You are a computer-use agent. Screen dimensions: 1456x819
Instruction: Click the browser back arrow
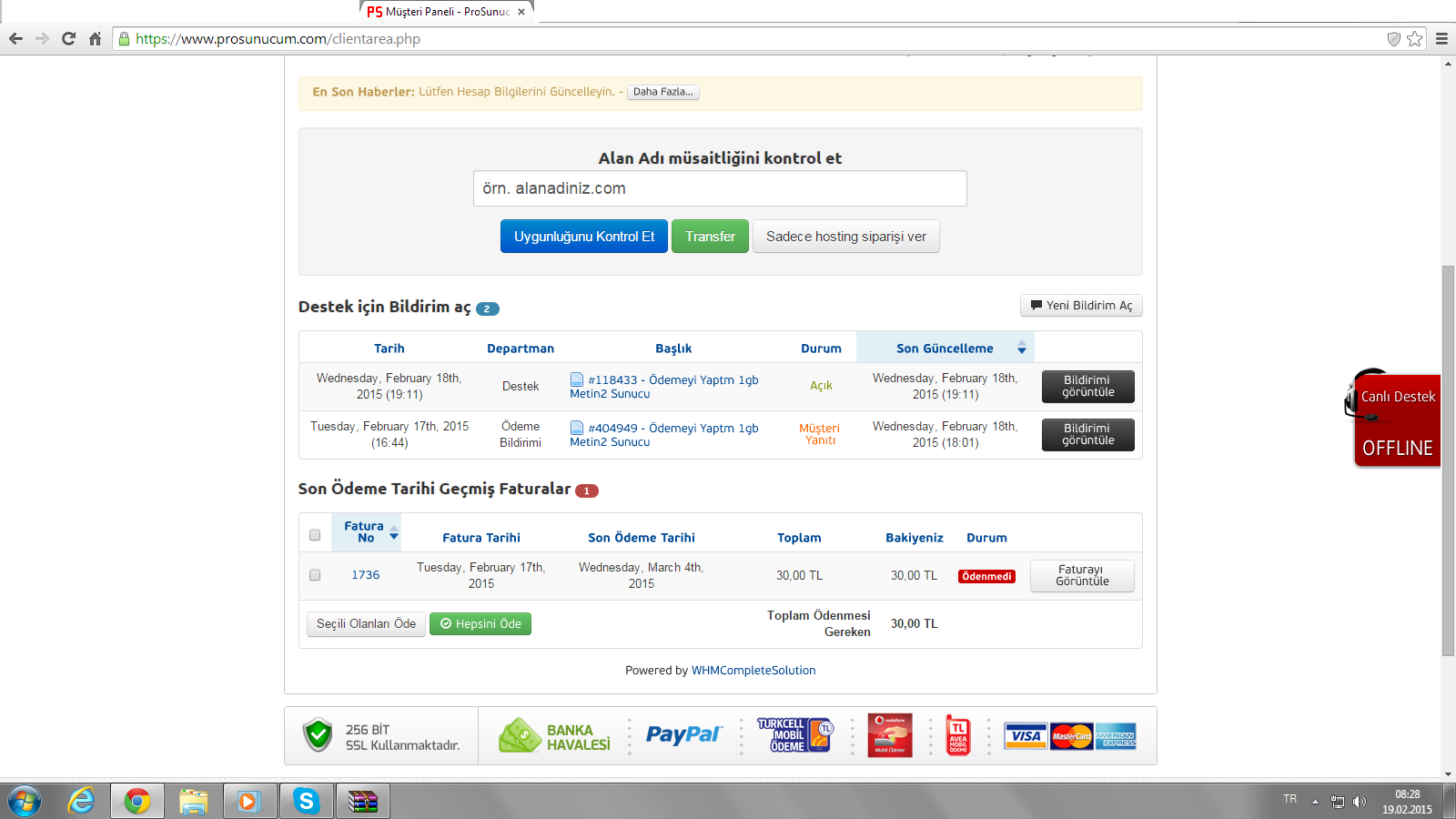pos(15,39)
